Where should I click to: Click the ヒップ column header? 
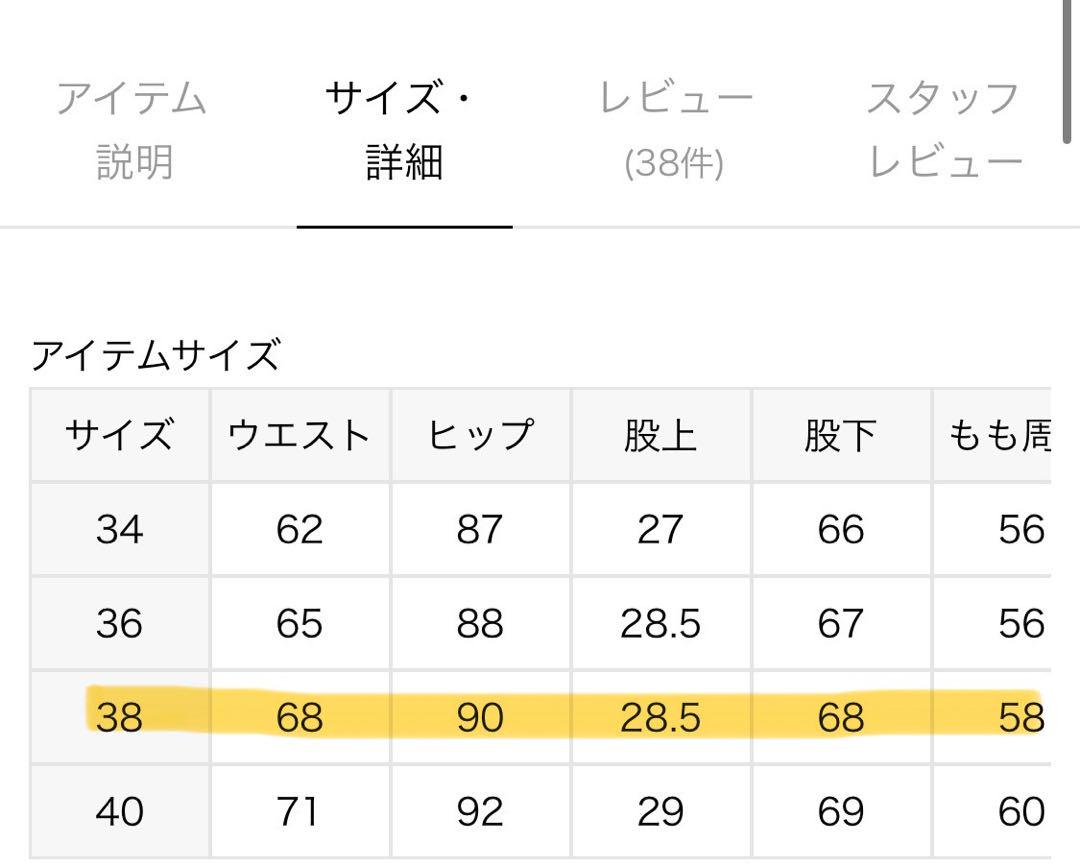(x=481, y=435)
